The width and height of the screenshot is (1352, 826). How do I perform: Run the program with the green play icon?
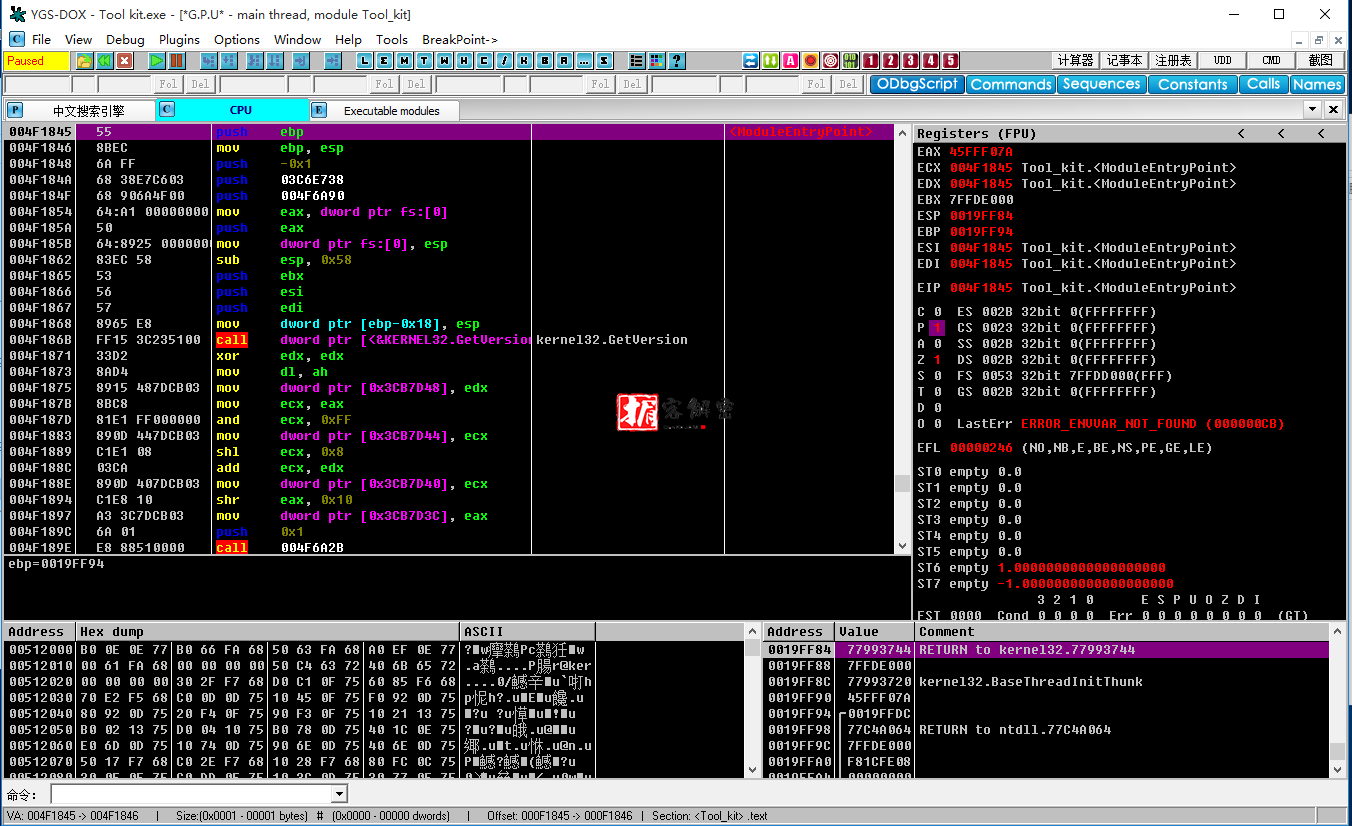[x=156, y=61]
